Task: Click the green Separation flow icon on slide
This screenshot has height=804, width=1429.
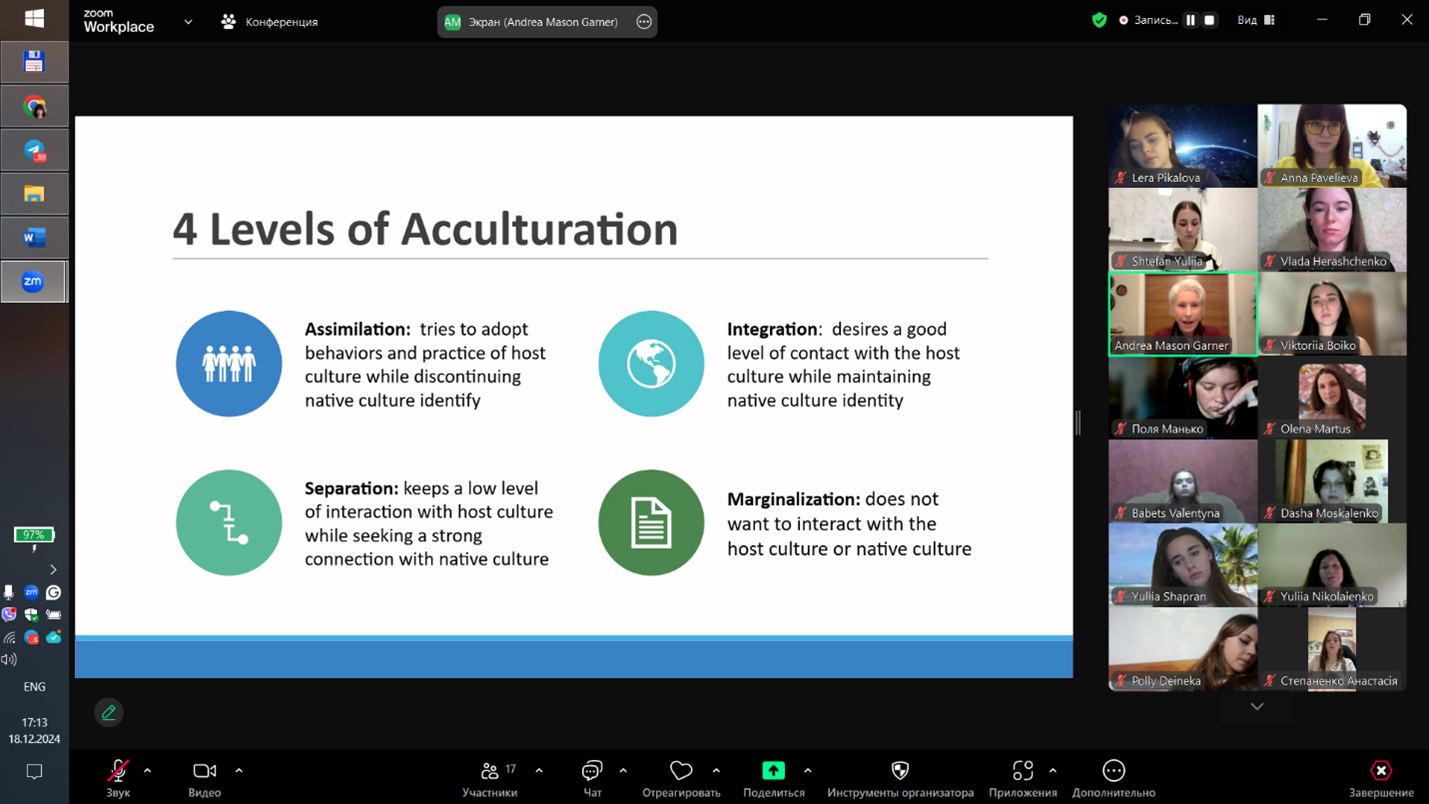Action: click(229, 523)
